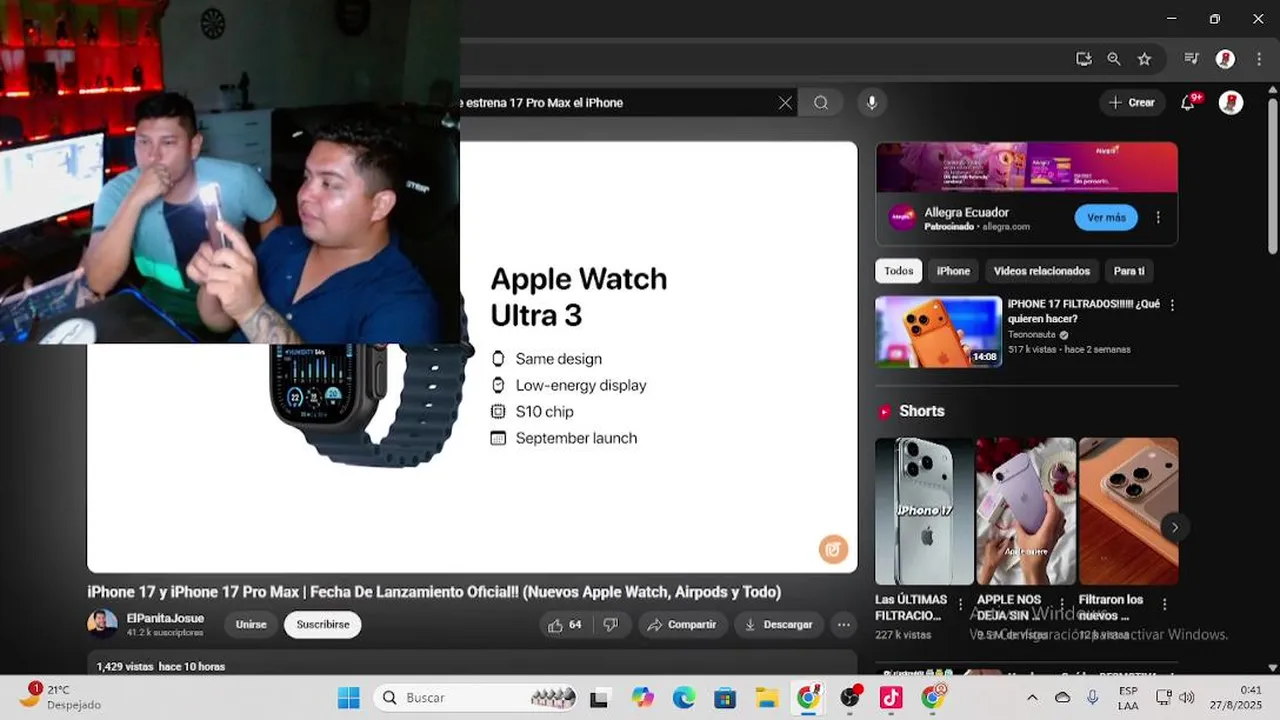Show hidden system tray icons

point(1032,697)
